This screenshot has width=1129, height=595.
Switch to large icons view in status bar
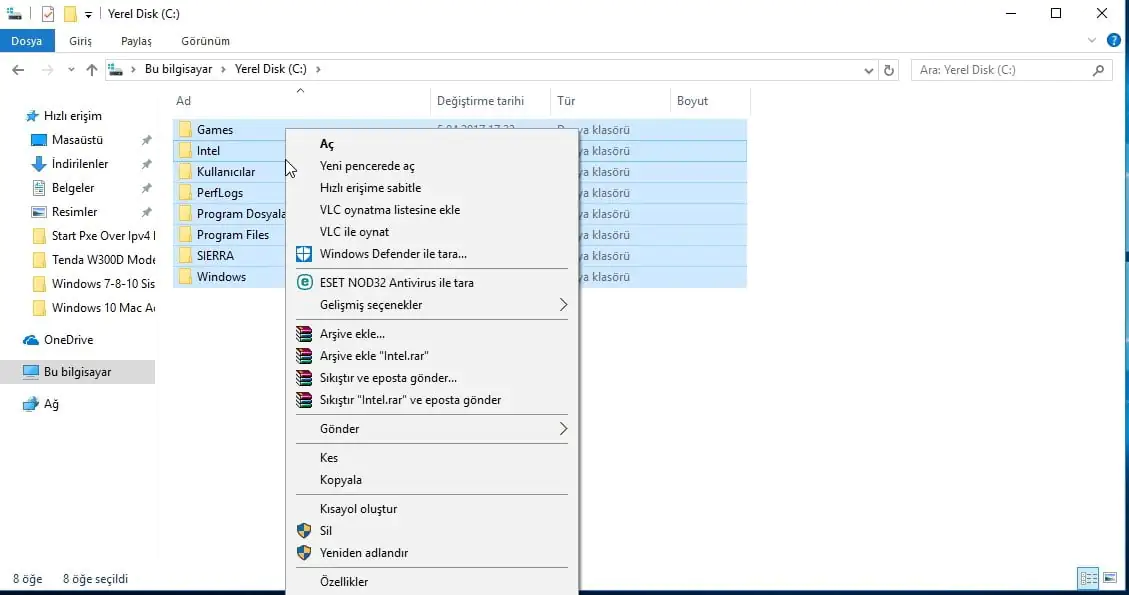click(x=1109, y=579)
